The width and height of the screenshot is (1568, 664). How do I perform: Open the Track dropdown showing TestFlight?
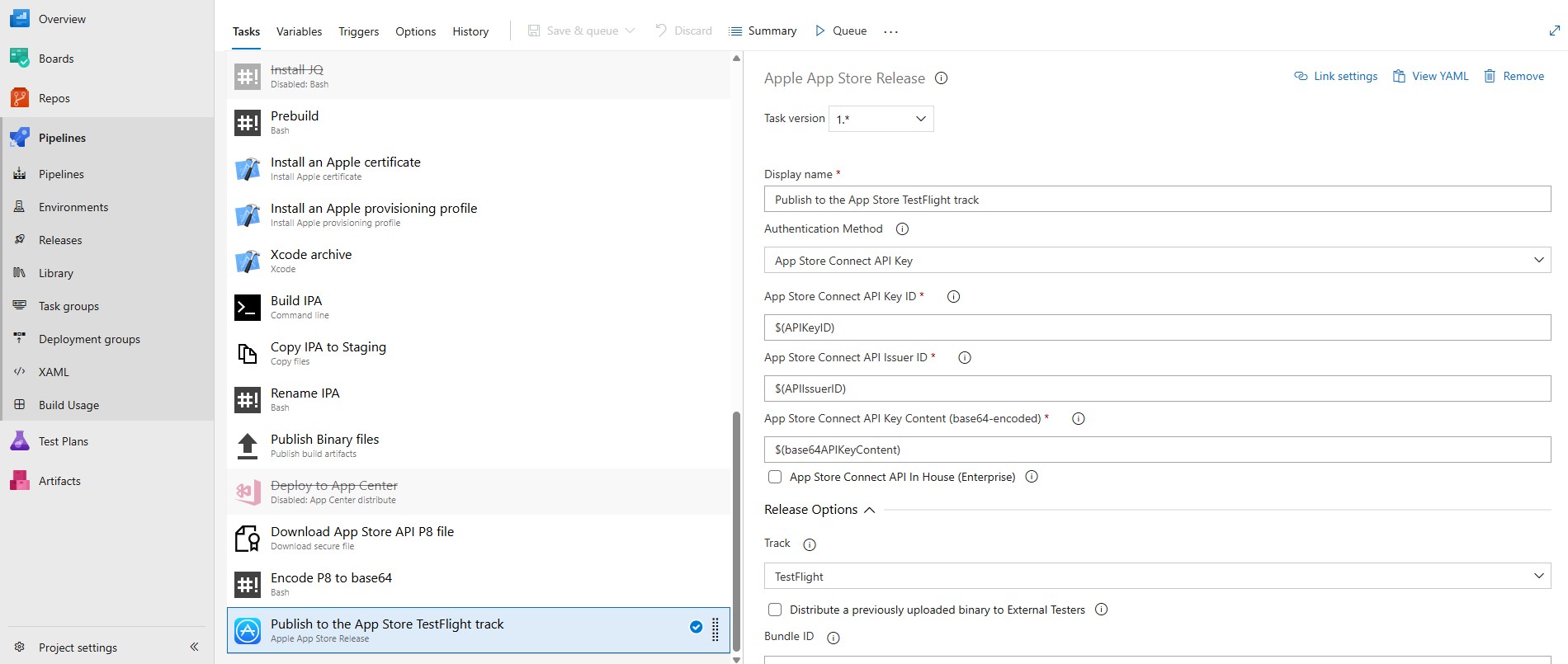[1157, 576]
